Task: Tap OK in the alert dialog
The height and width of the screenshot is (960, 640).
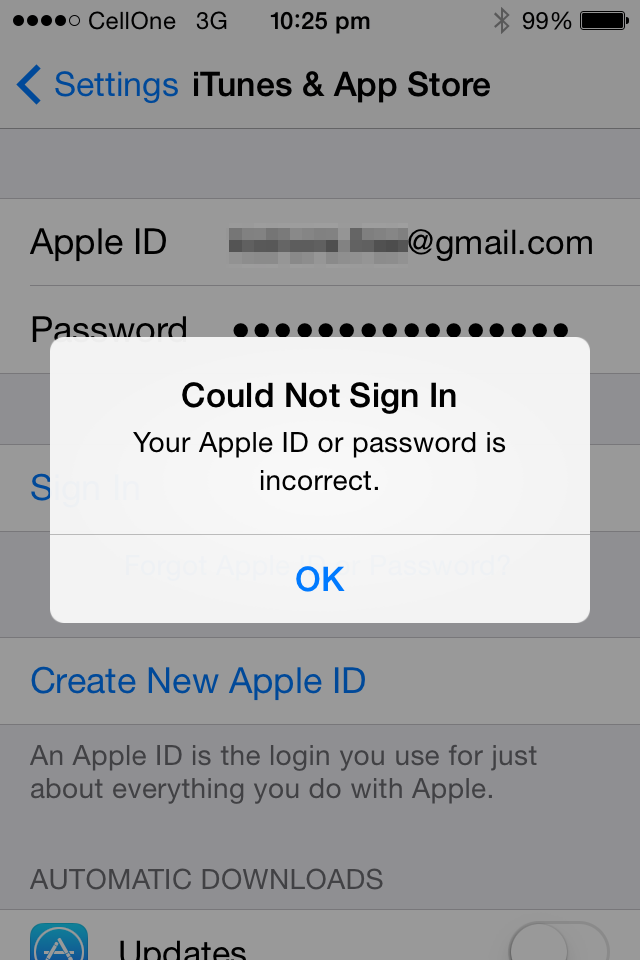Action: tap(320, 579)
